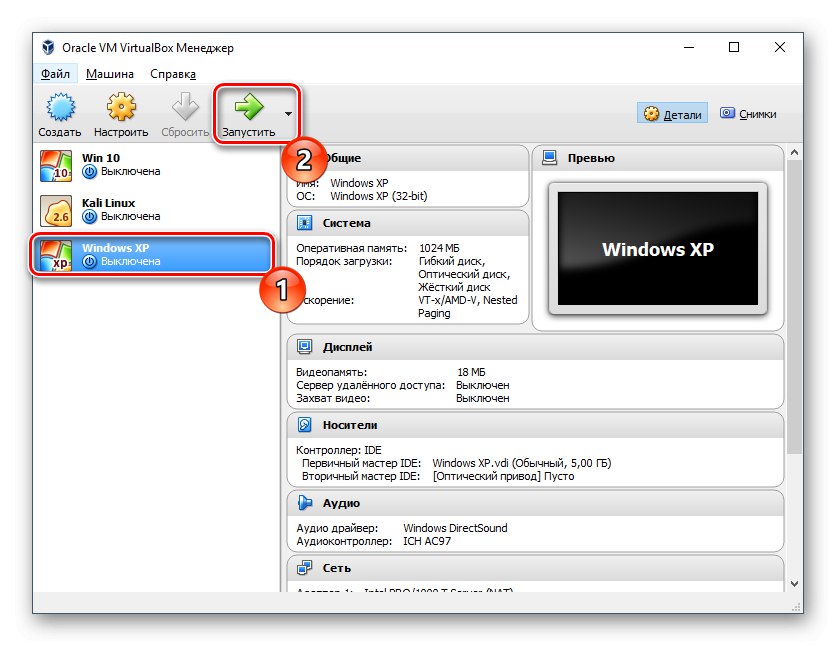
Task: Click the Windows XP.vdi disk entry
Action: [x=521, y=463]
